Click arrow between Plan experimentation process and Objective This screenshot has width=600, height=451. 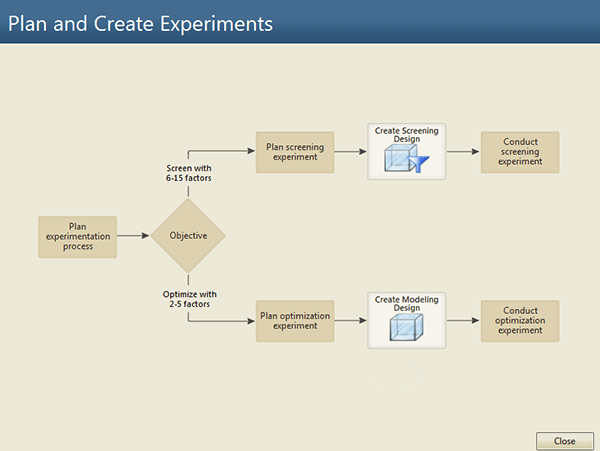pos(133,236)
